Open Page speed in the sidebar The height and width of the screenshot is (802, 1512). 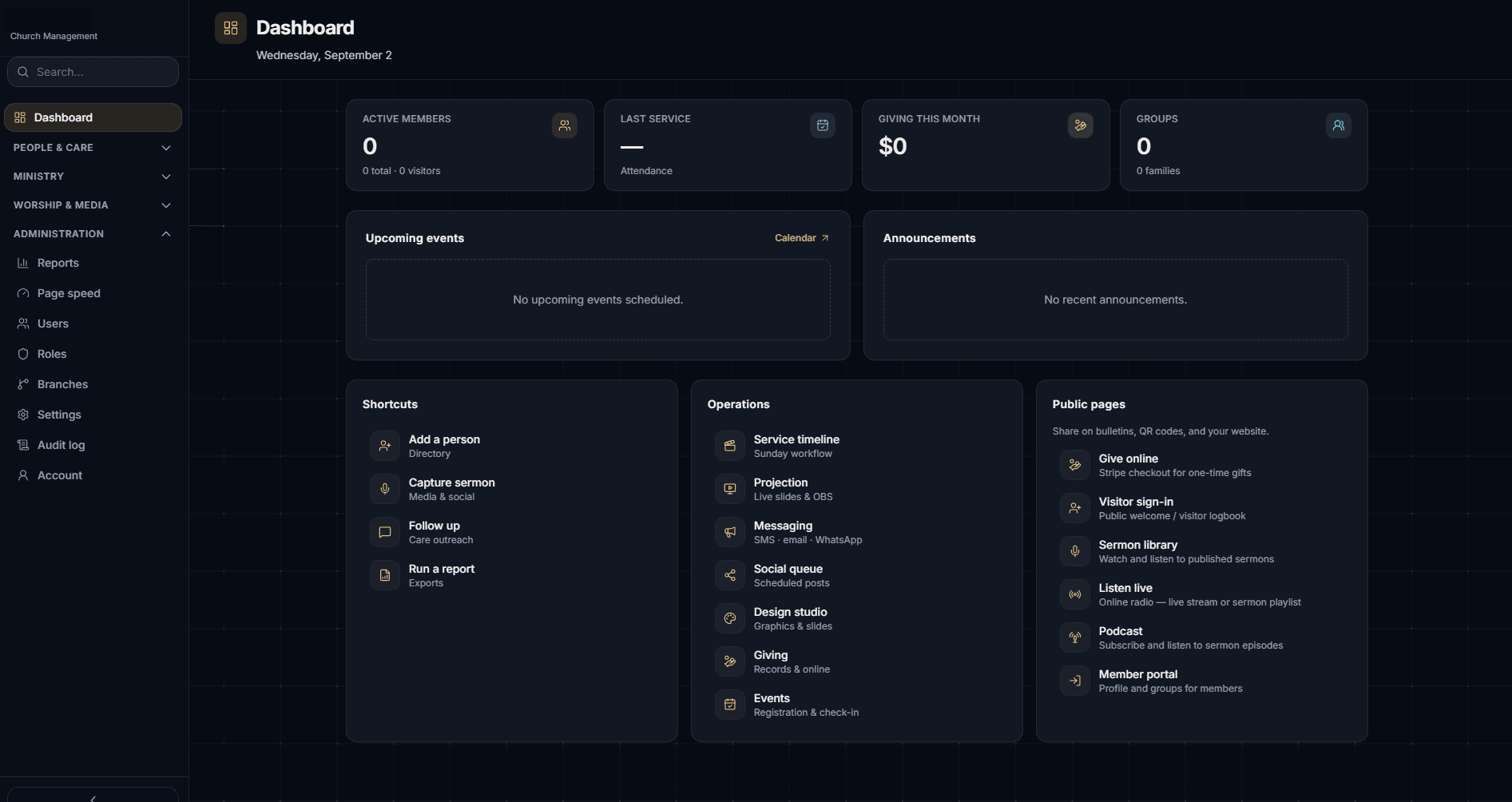pos(93,293)
